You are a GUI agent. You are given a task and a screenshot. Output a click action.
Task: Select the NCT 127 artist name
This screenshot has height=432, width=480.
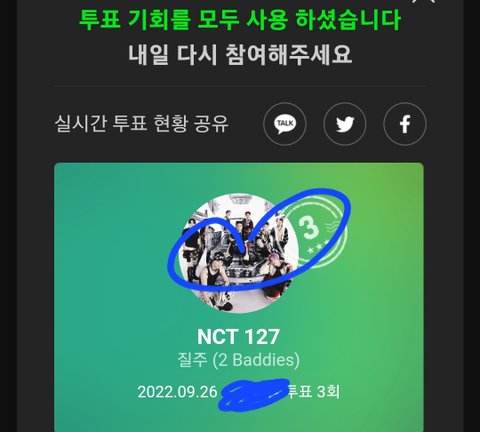pos(238,337)
